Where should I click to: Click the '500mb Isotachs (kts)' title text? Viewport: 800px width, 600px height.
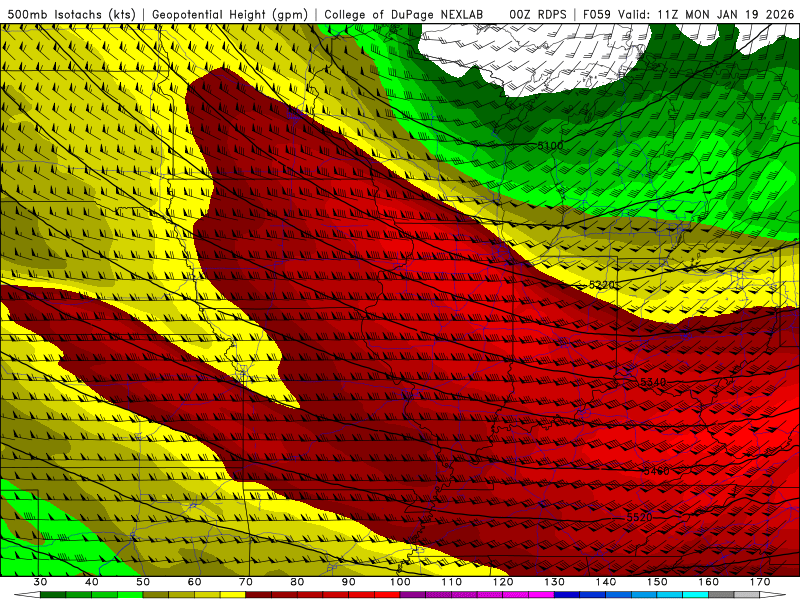71,14
